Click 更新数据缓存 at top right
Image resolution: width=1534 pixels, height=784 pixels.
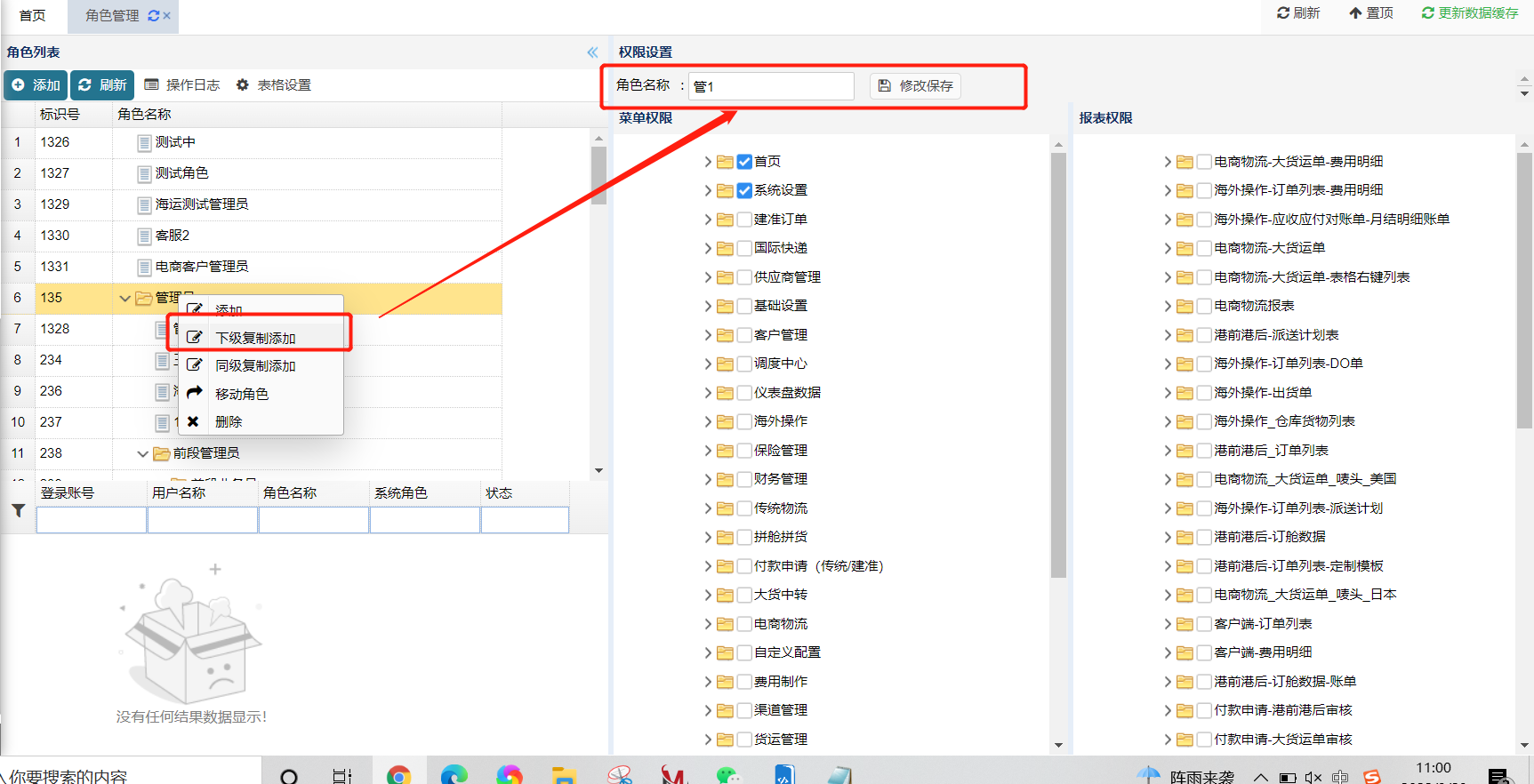pyautogui.click(x=1470, y=13)
